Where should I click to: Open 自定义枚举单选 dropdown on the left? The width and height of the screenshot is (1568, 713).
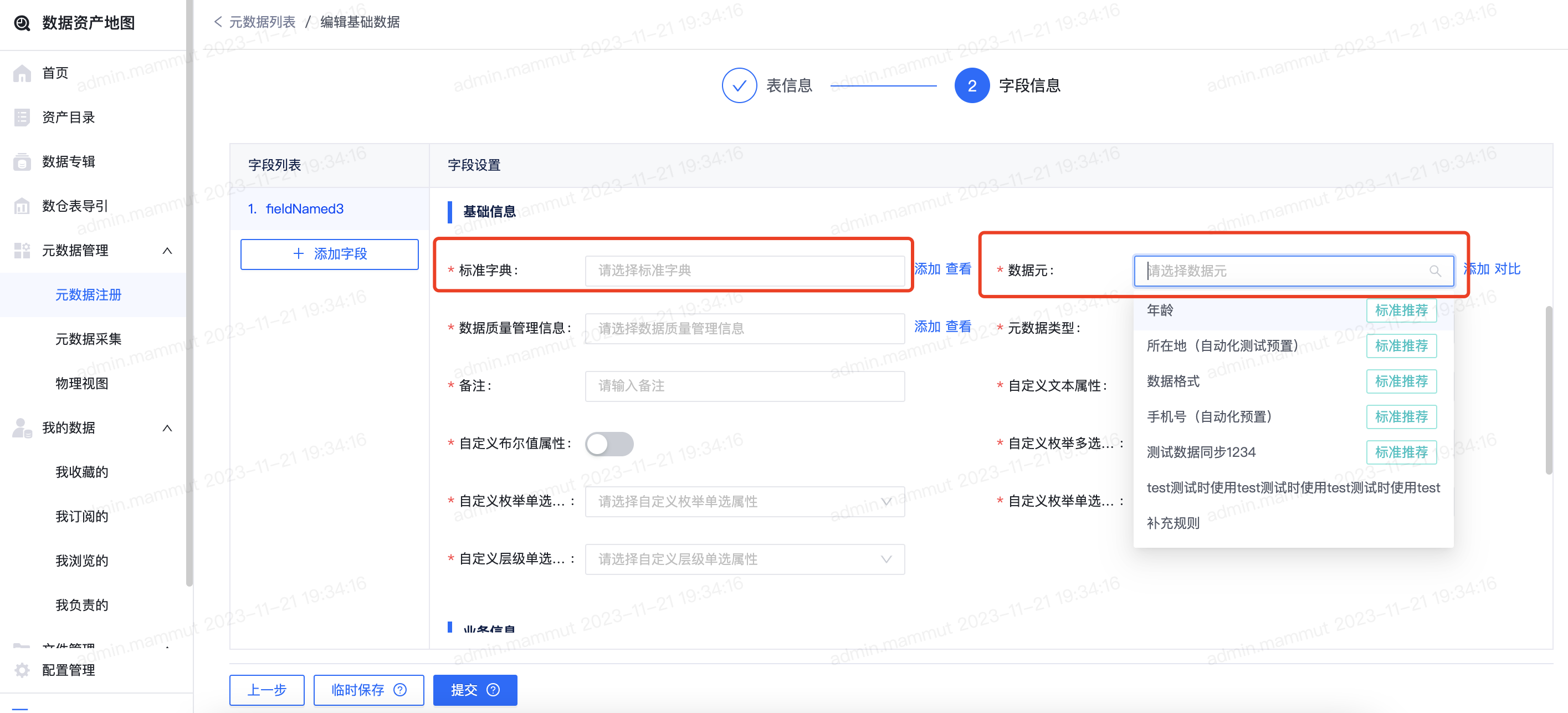coord(745,502)
